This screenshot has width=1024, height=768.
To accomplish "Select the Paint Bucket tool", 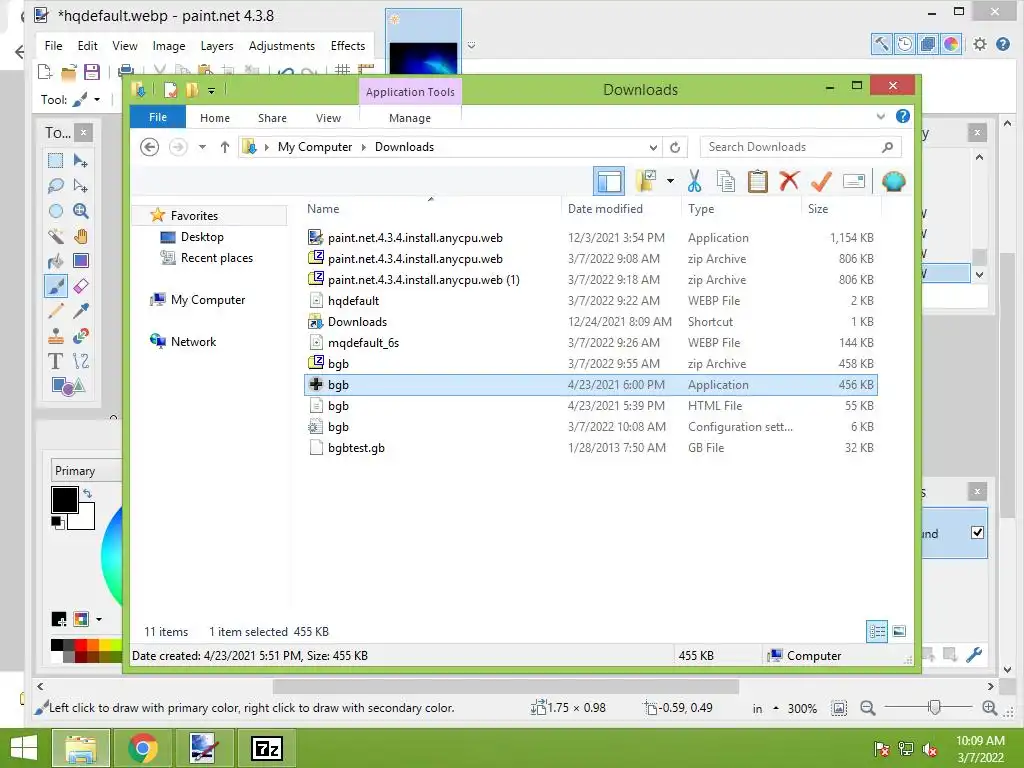I will pos(56,261).
